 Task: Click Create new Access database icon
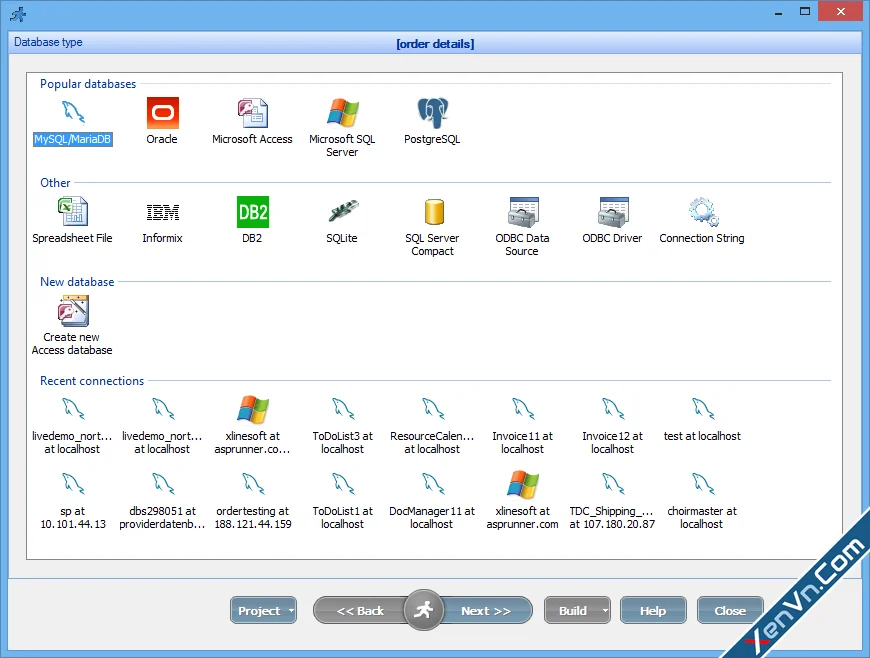[x=73, y=311]
